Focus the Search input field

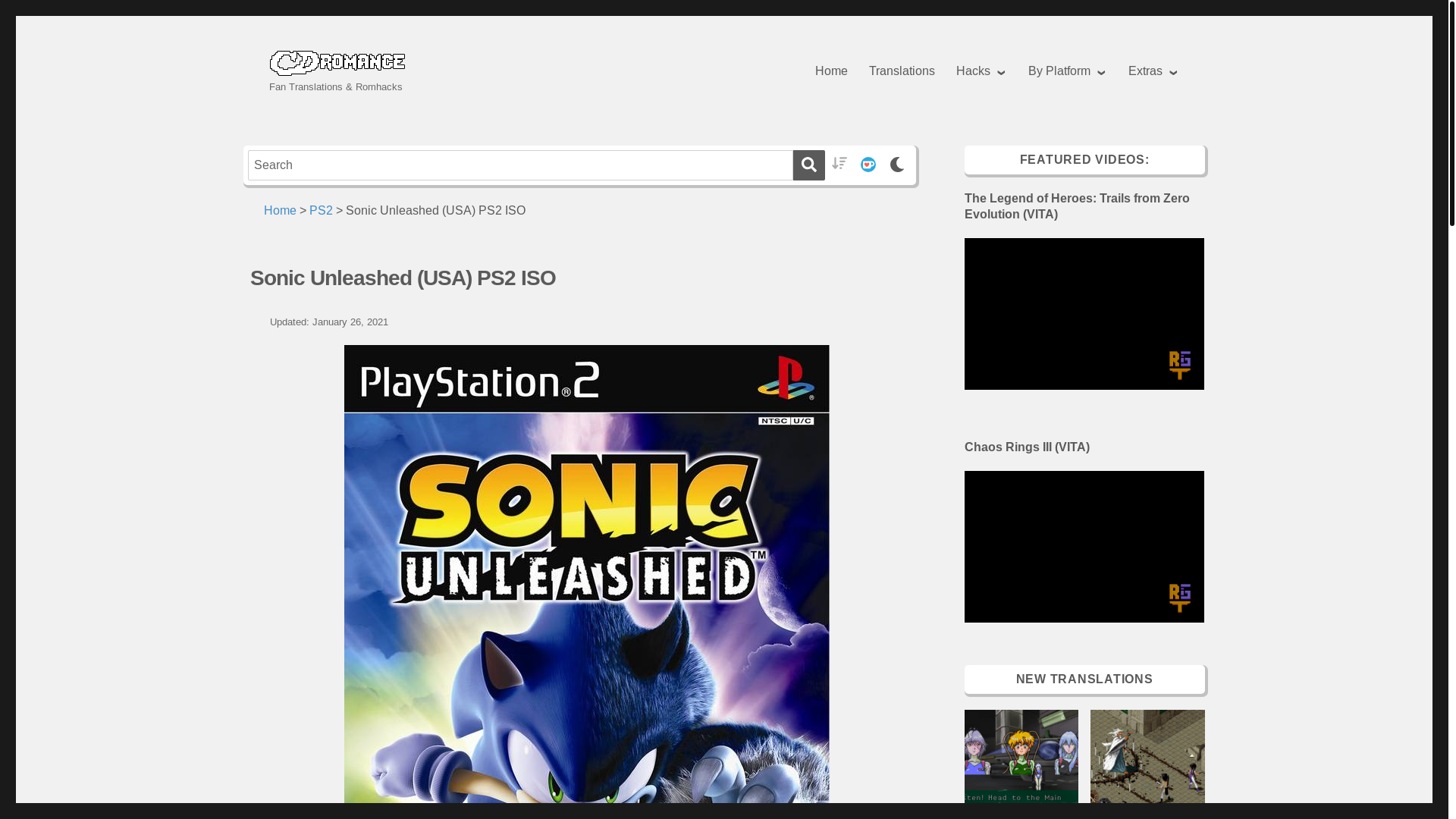520,165
